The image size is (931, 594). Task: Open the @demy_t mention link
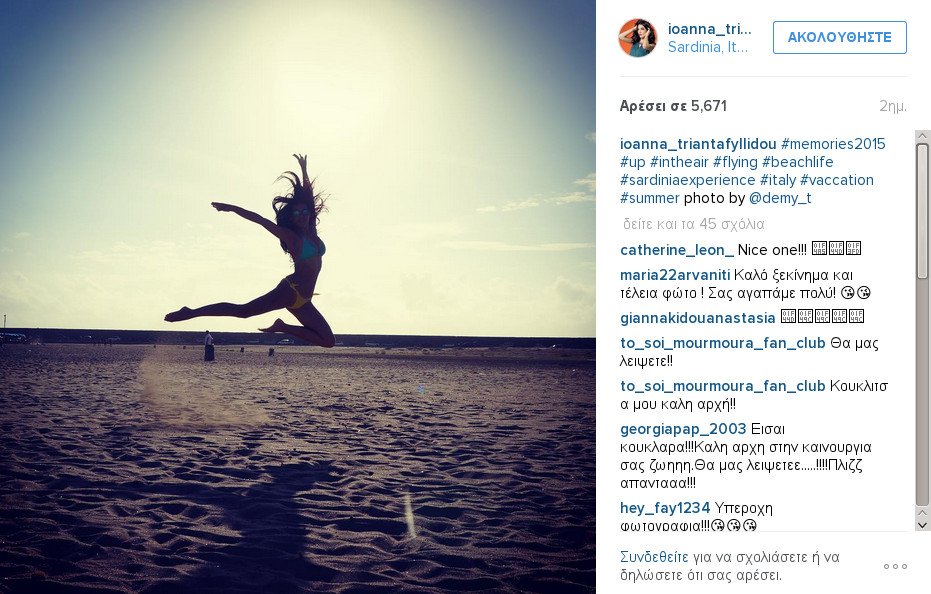coord(780,198)
